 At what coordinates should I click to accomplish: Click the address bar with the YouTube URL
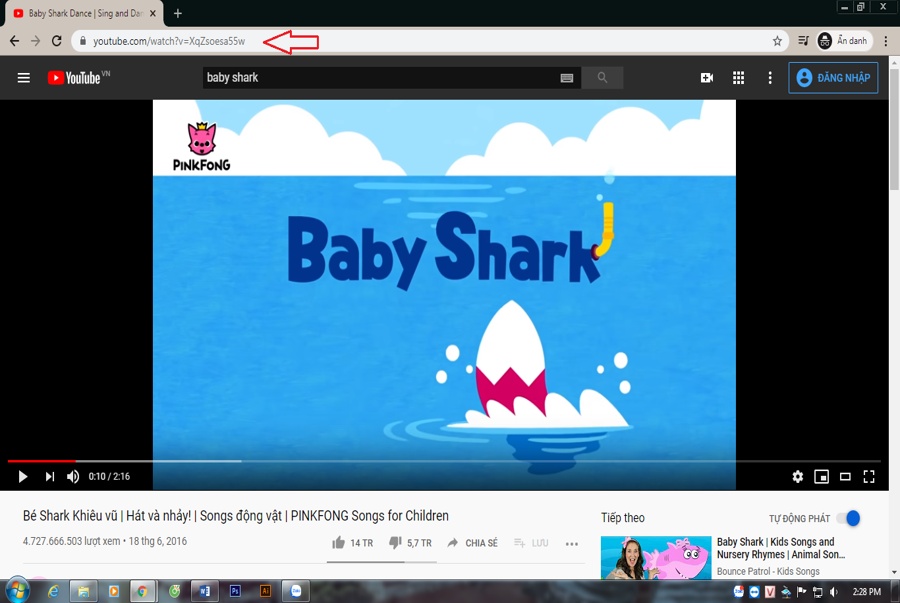click(x=428, y=41)
